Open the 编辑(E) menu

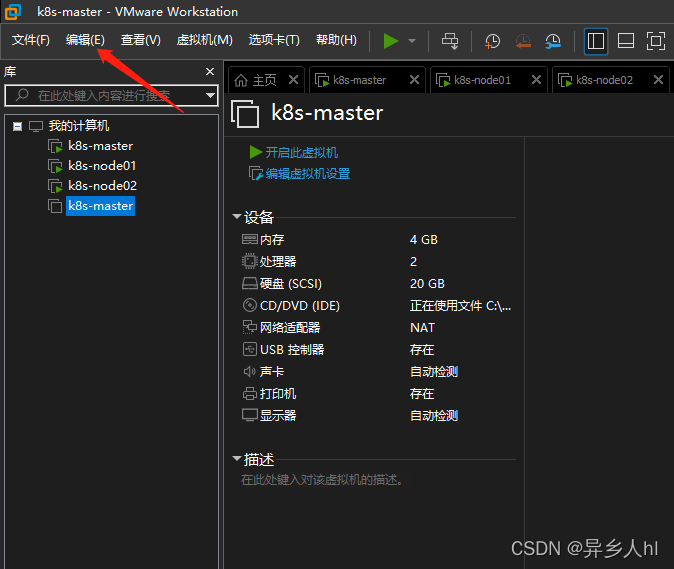[x=85, y=40]
